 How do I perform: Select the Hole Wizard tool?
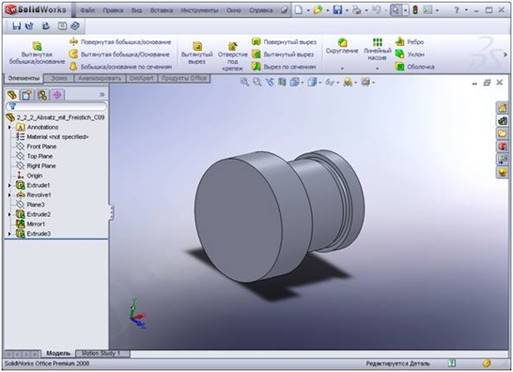point(232,56)
